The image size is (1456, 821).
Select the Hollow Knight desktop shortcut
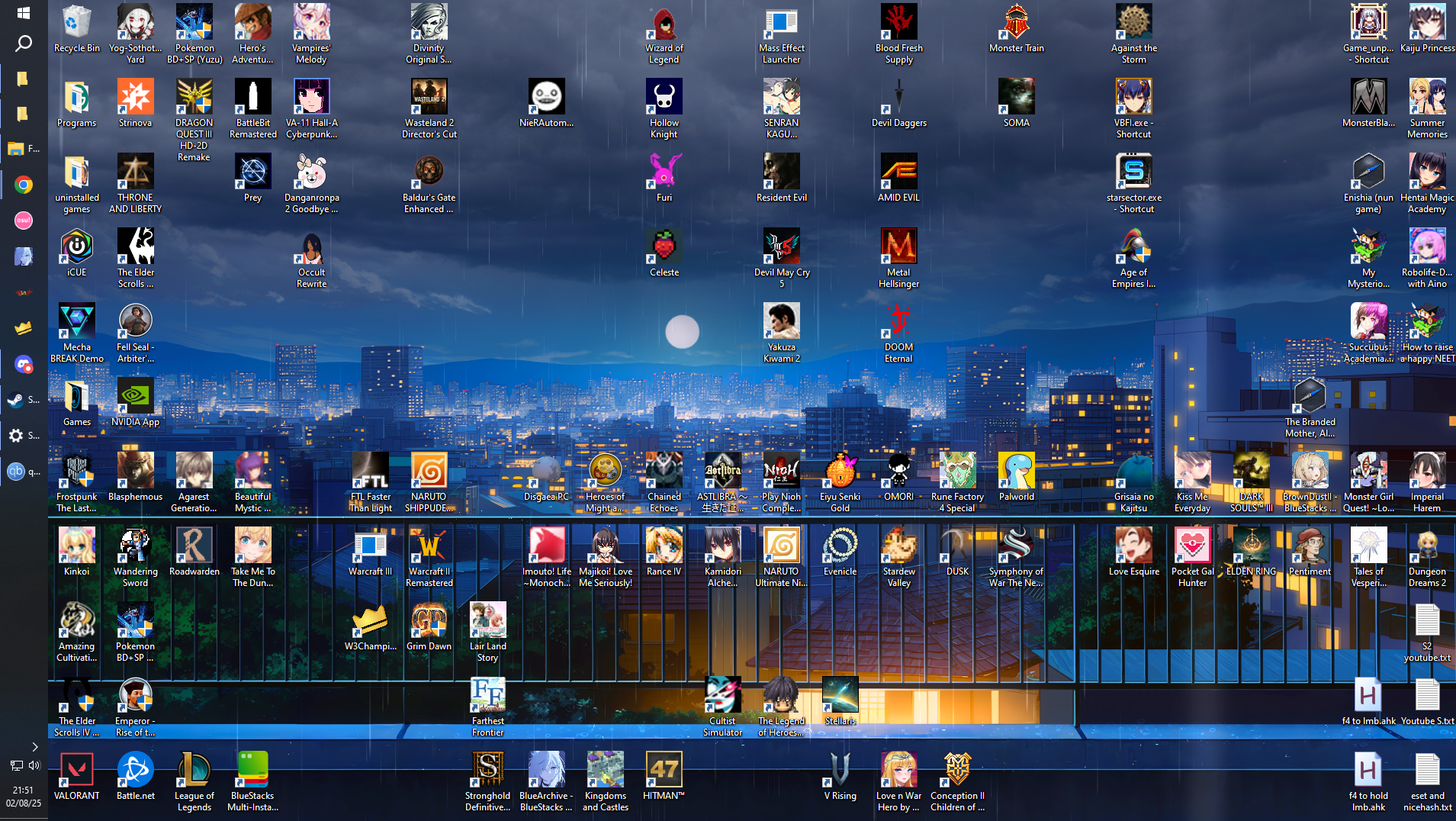[664, 109]
